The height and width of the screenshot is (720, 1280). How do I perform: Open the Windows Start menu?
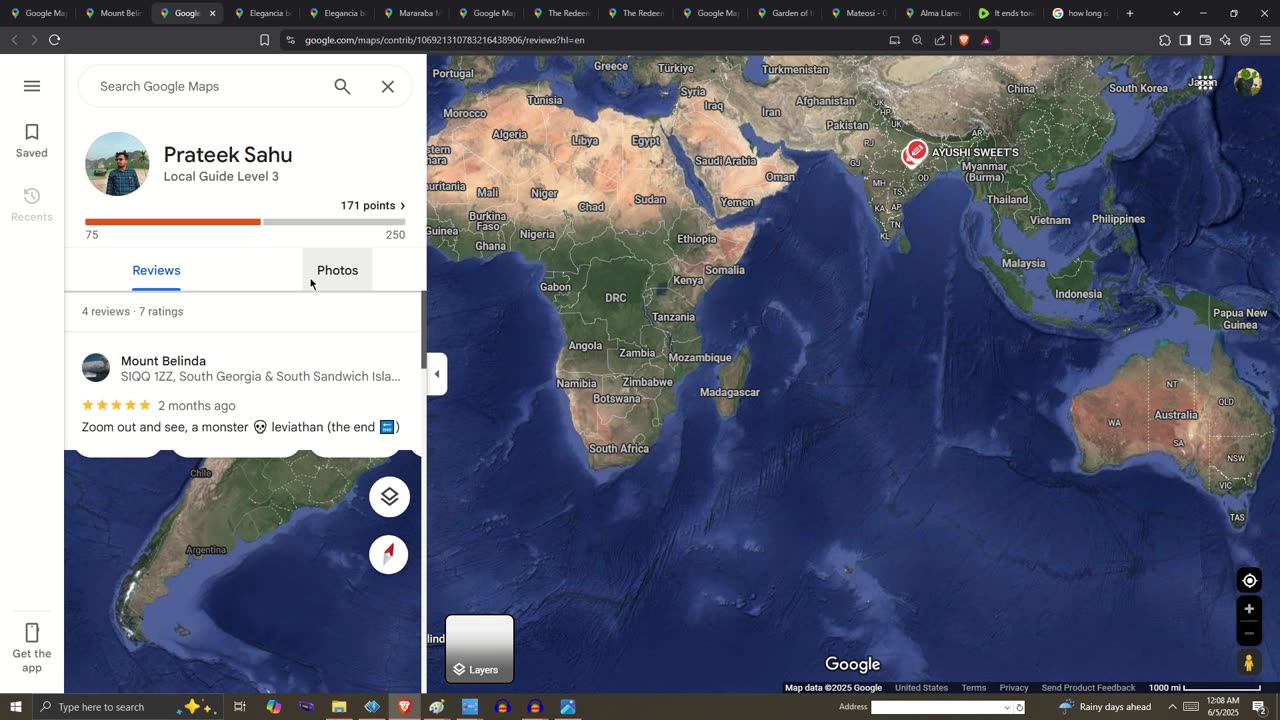[15, 707]
